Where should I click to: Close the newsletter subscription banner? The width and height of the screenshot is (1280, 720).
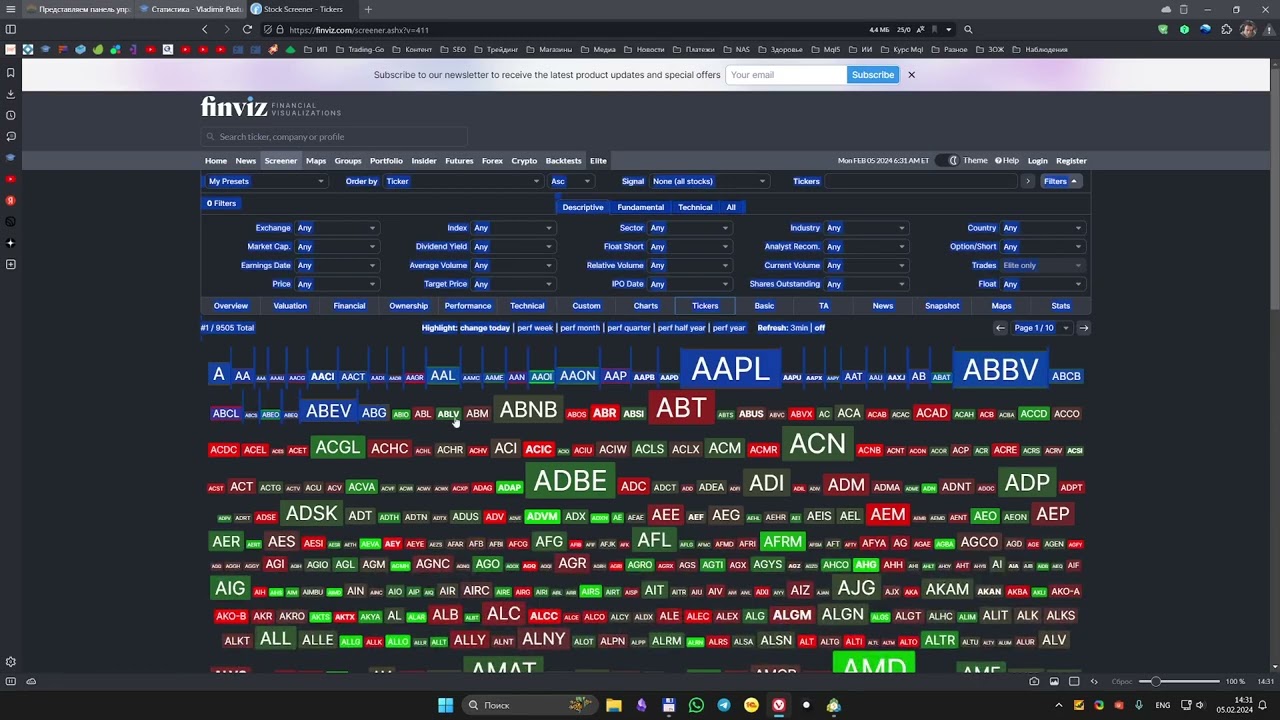[x=911, y=75]
